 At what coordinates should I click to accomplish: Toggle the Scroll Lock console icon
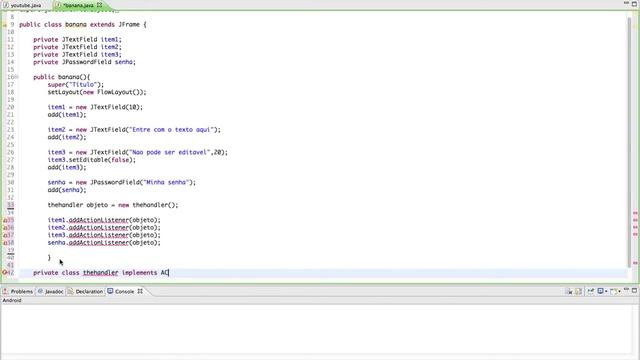click(578, 291)
